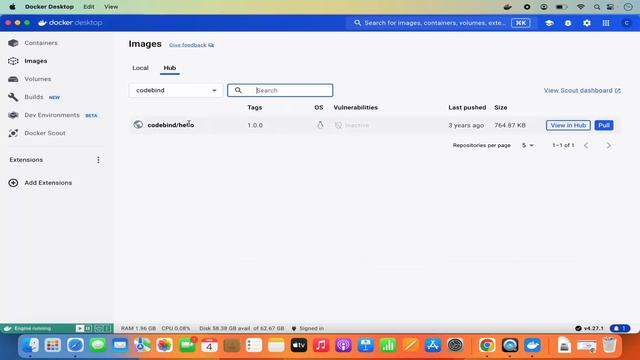
Task: Click the notifications bell badge in status bar
Action: pos(620,328)
